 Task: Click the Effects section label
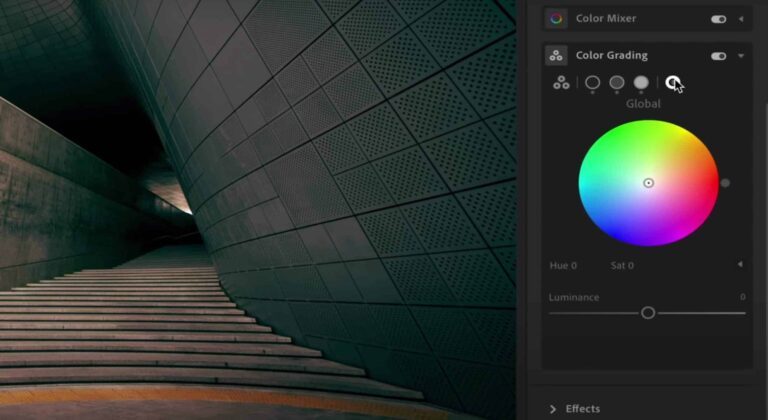click(x=583, y=408)
